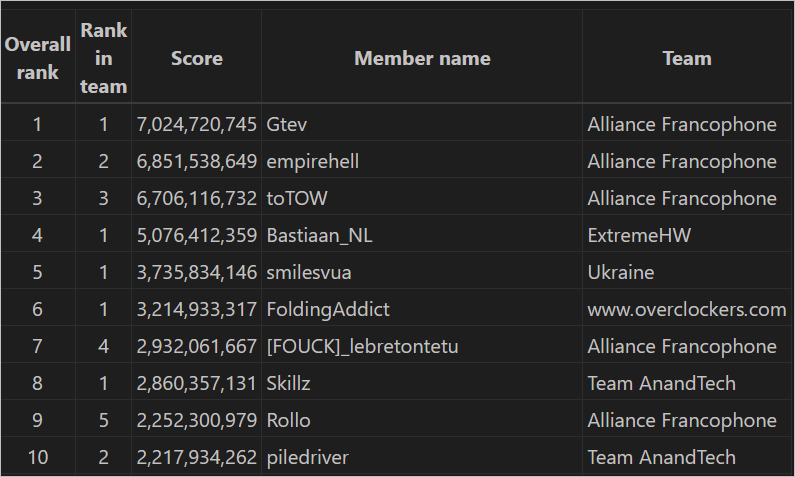Open the Ukraine team cell
The image size is (795, 477).
pyautogui.click(x=621, y=273)
